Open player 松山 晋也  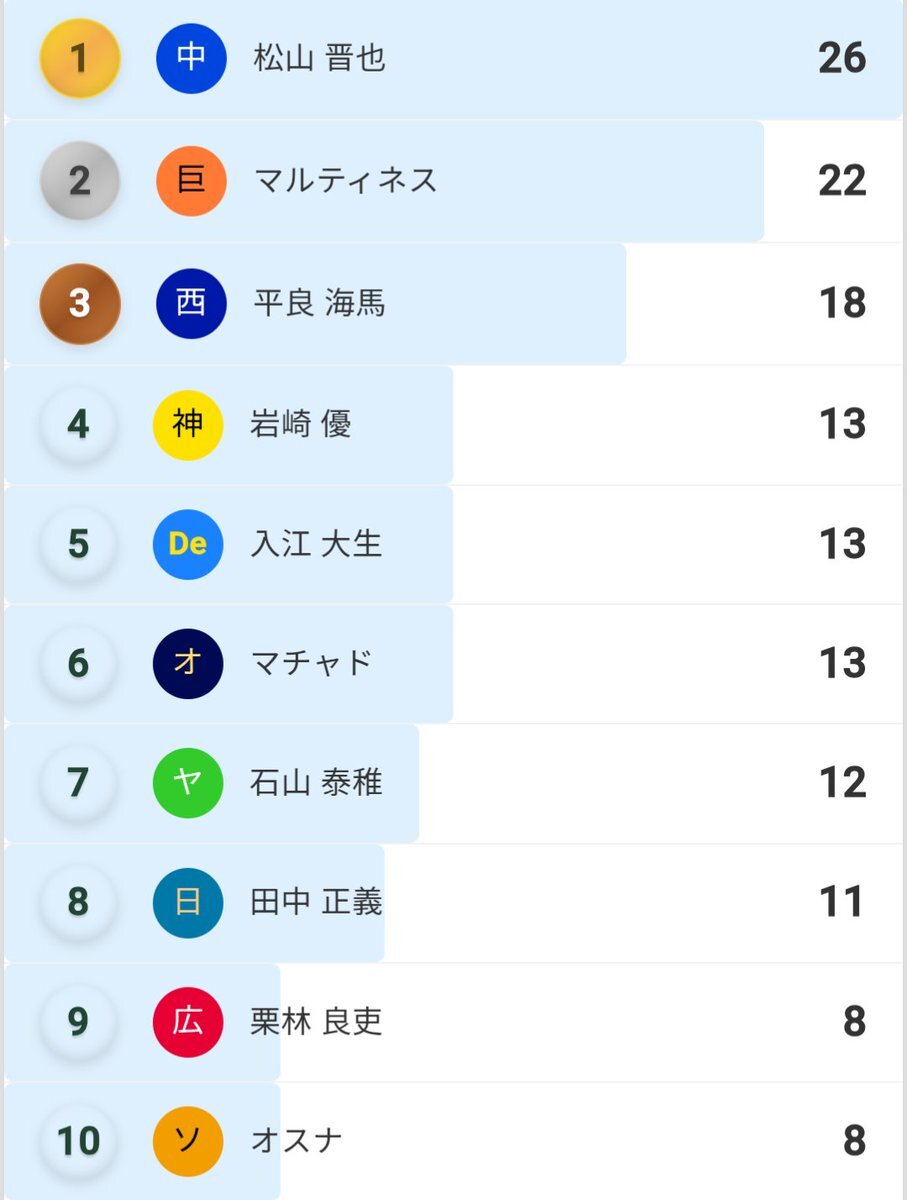[x=320, y=59]
